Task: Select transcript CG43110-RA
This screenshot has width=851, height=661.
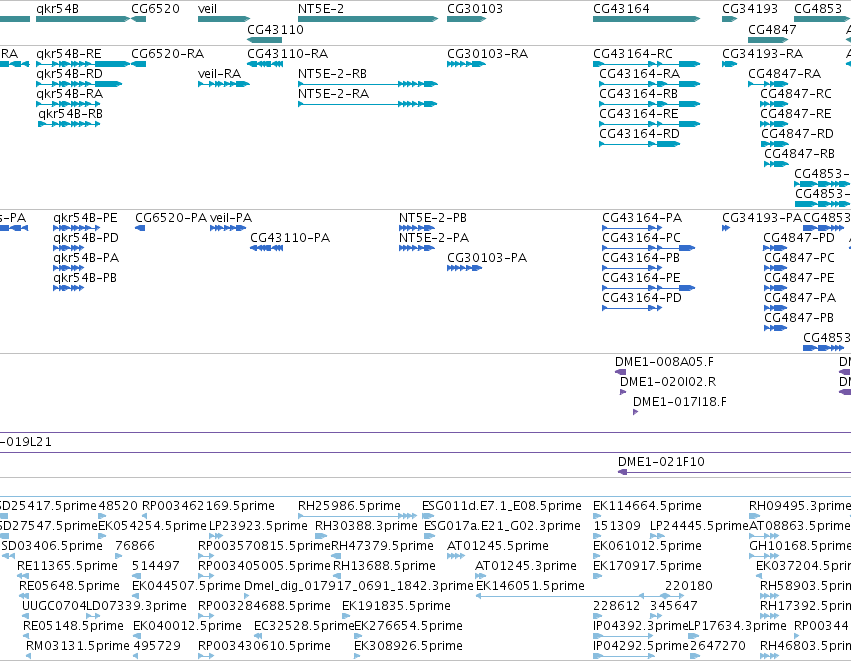Action: 288,54
